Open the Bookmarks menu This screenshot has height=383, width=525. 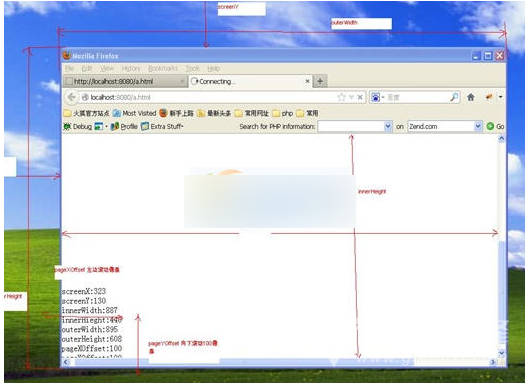(163, 69)
